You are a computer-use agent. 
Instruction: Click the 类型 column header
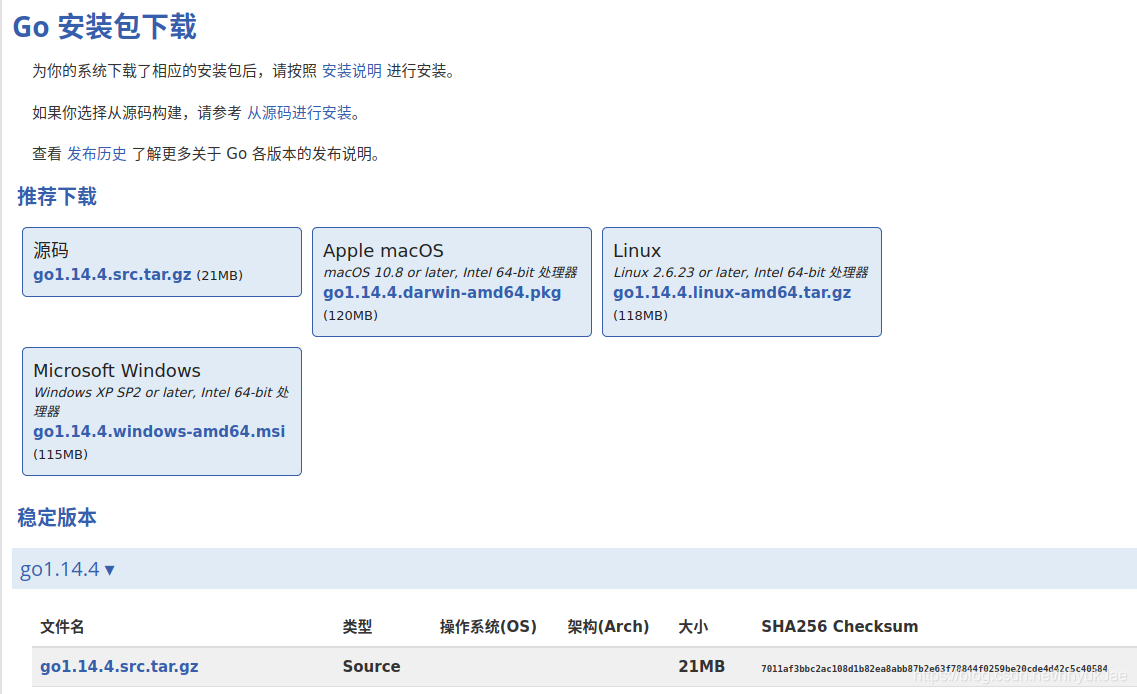[x=357, y=627]
